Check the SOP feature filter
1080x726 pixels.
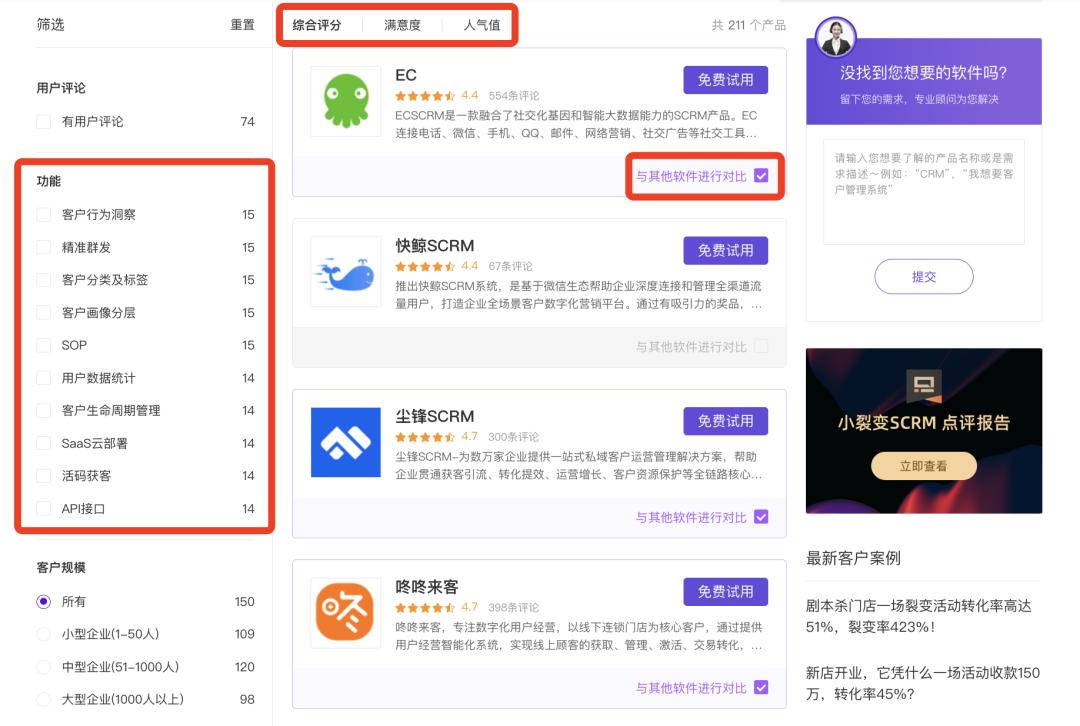point(43,345)
